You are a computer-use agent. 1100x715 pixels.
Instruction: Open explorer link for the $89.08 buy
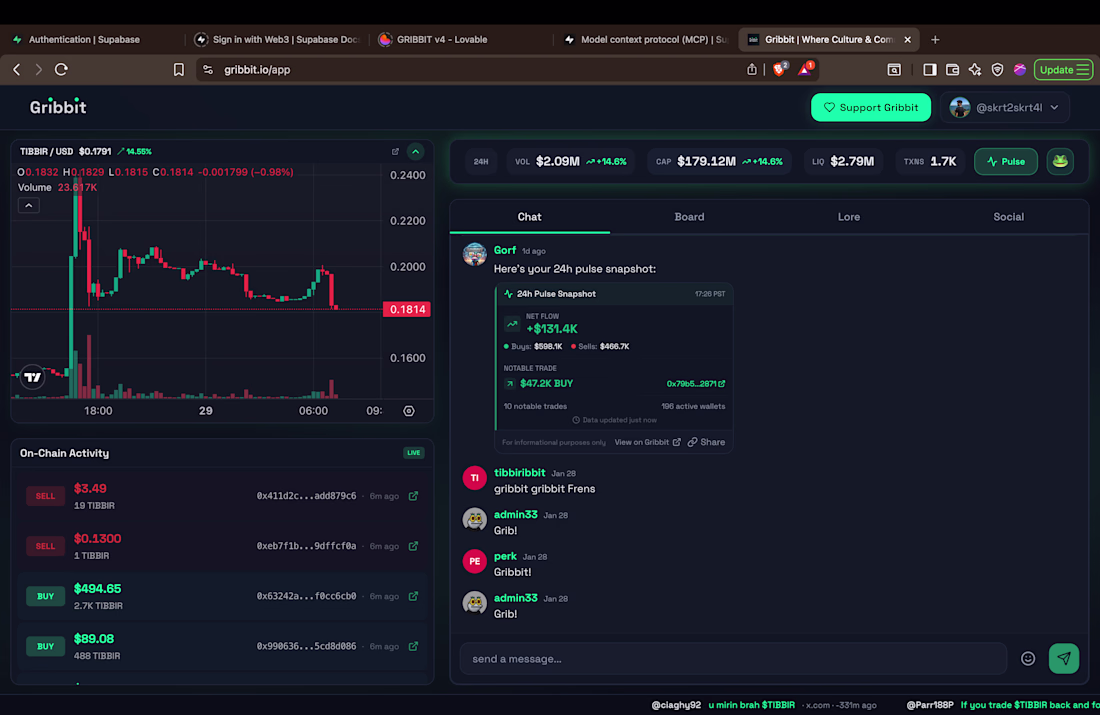413,646
